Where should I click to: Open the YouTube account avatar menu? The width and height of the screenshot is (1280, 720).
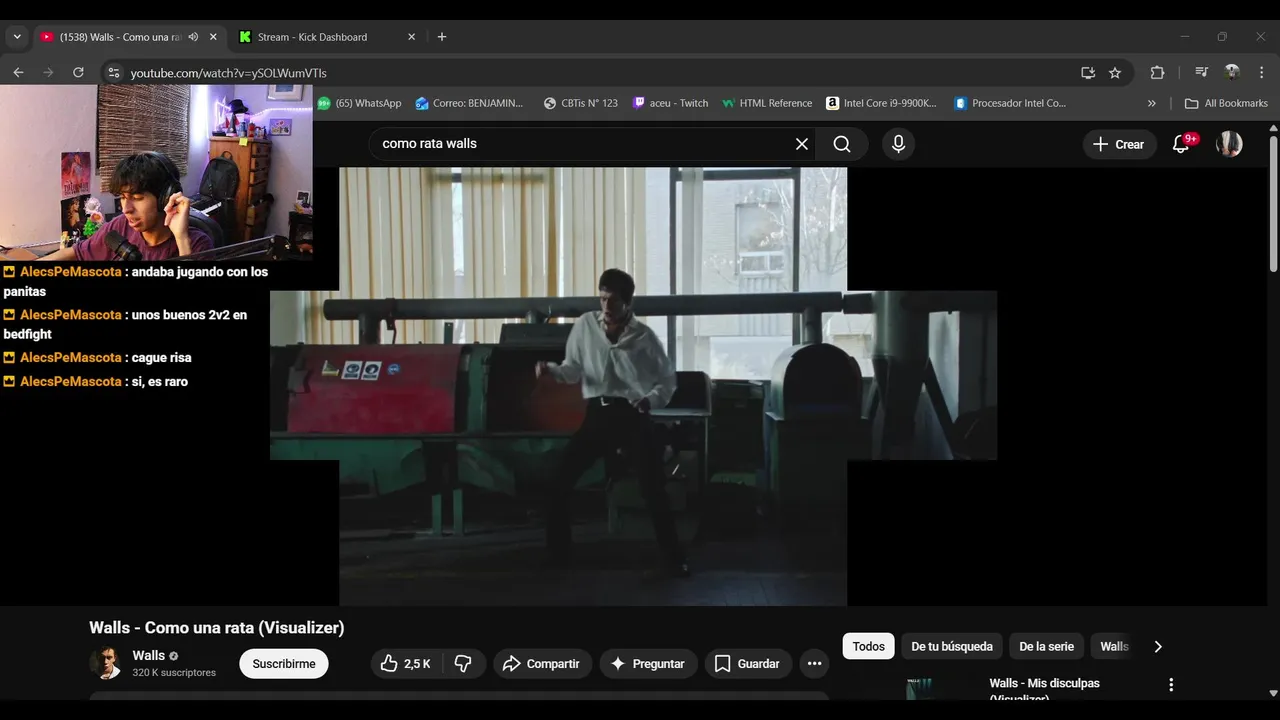pyautogui.click(x=1229, y=144)
